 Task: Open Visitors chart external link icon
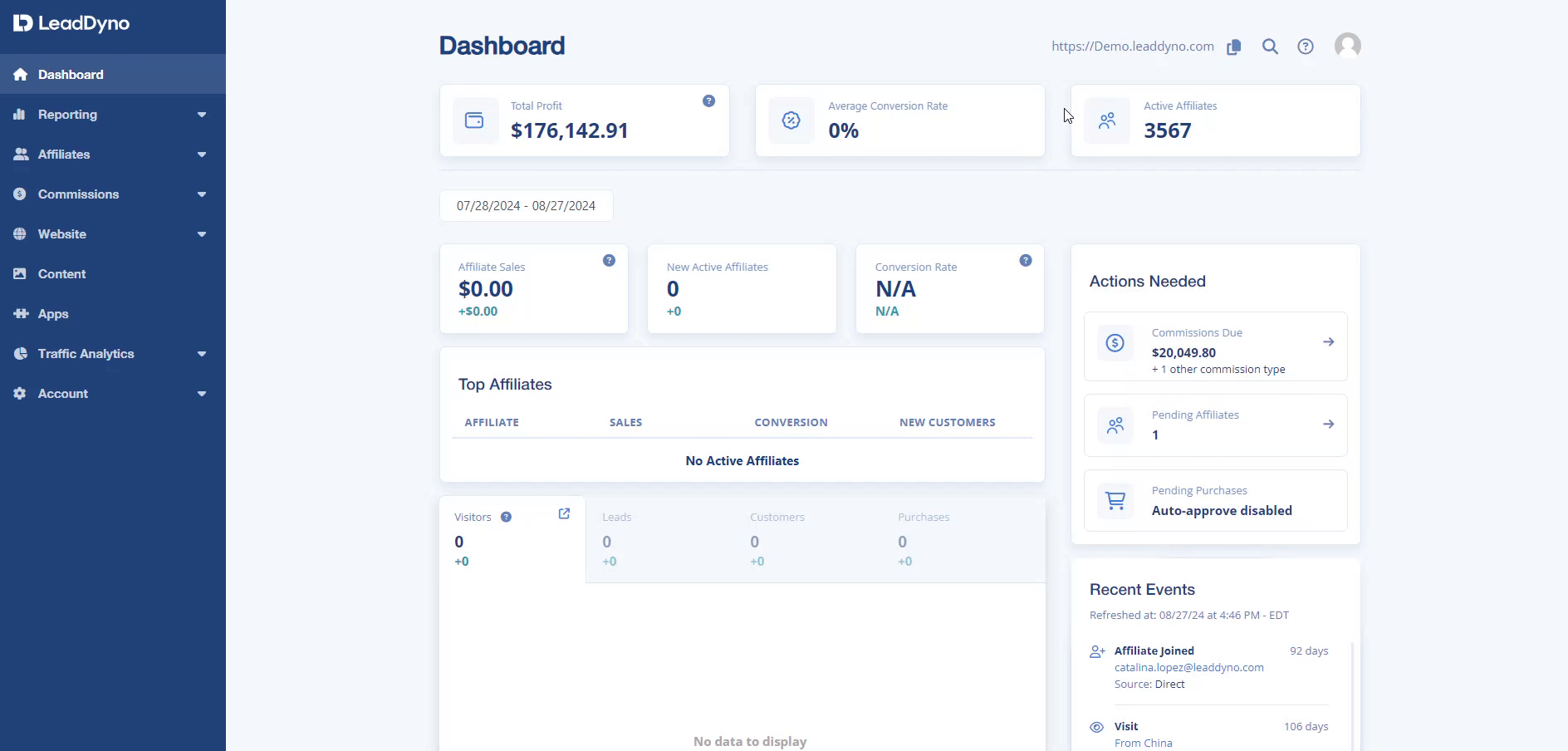(x=564, y=514)
